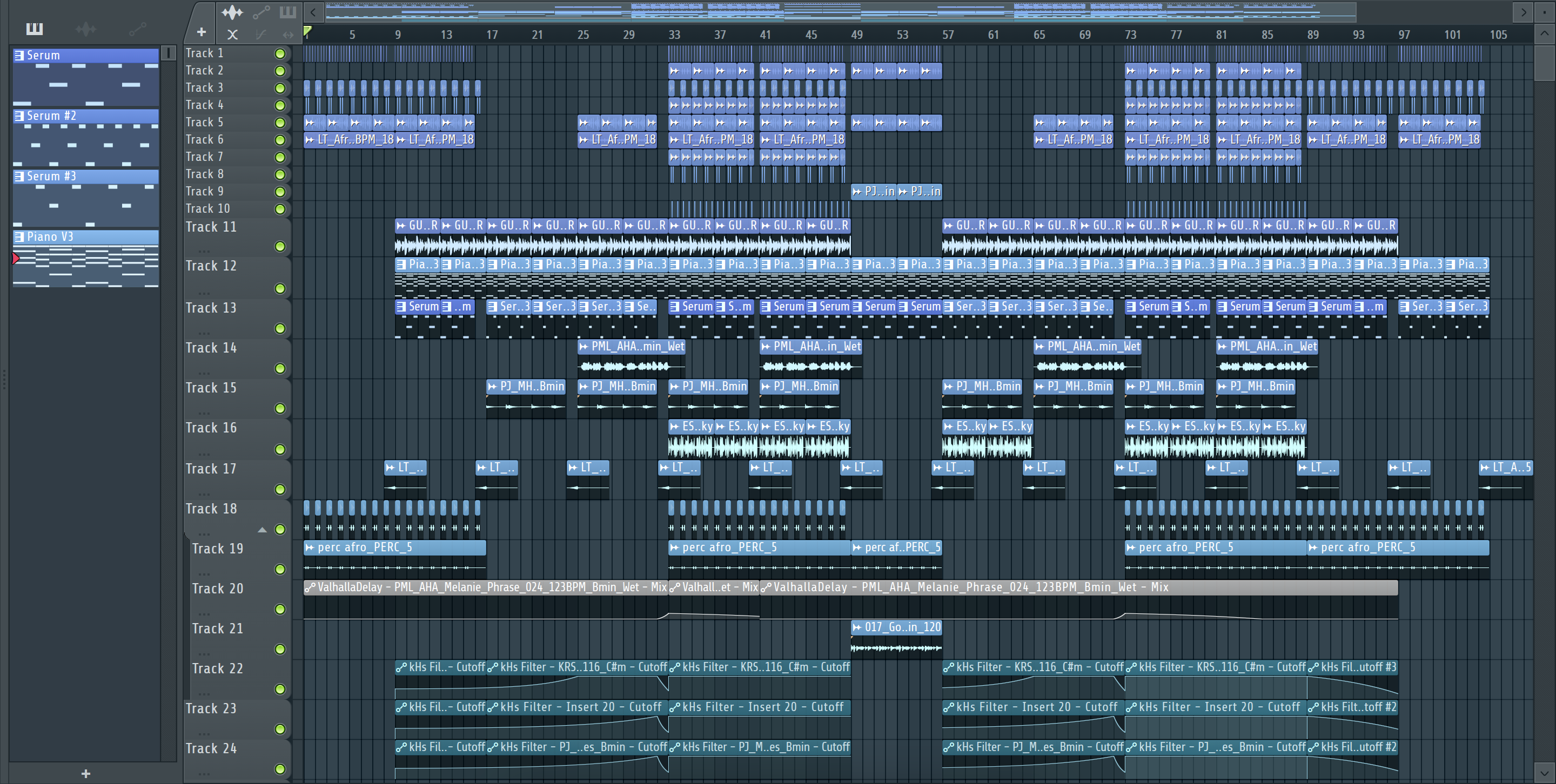This screenshot has height=784, width=1556.
Task: Jump to bar 97 on timeline ruler
Action: (x=1404, y=35)
